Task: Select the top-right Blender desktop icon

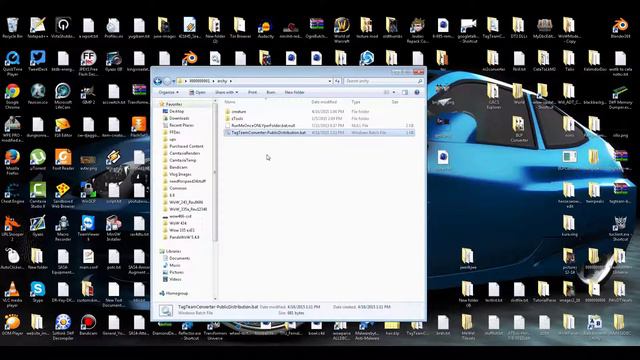Action: click(620, 28)
